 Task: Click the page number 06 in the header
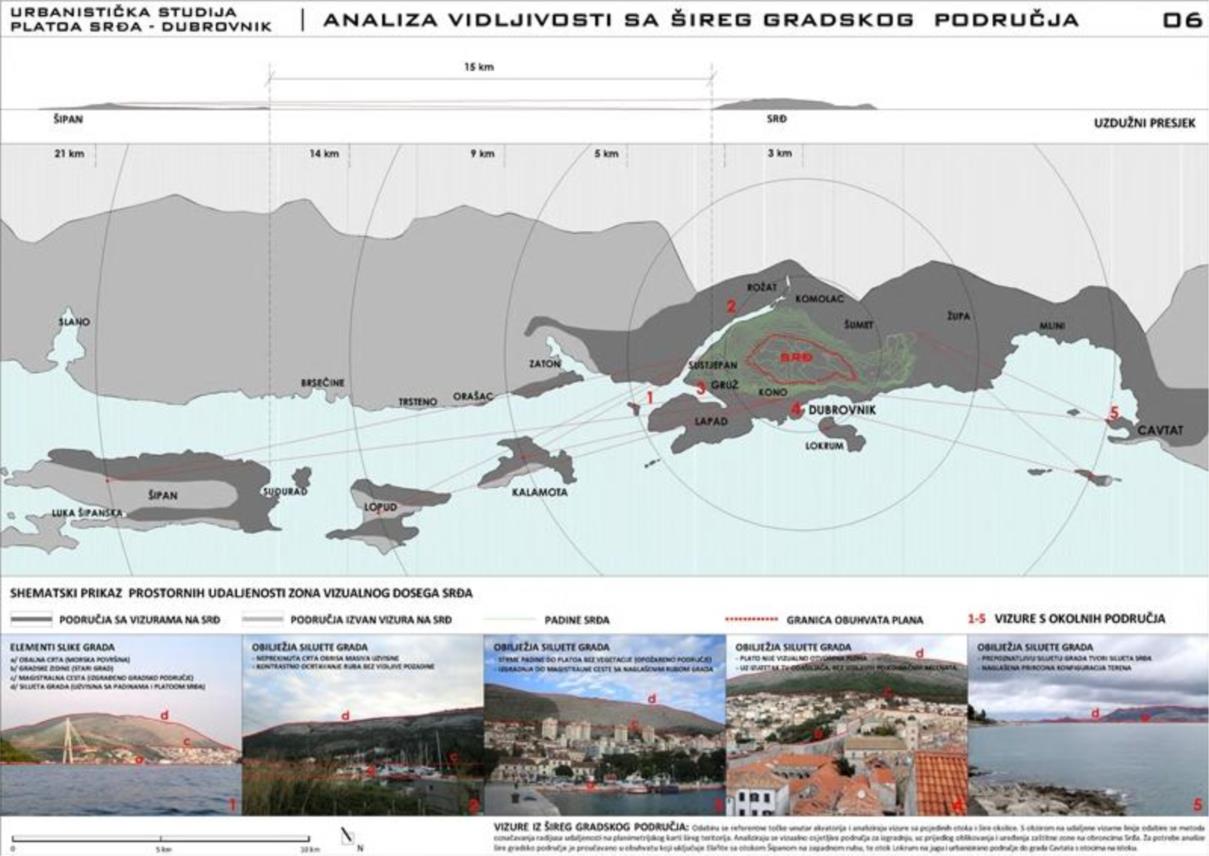tap(1181, 19)
